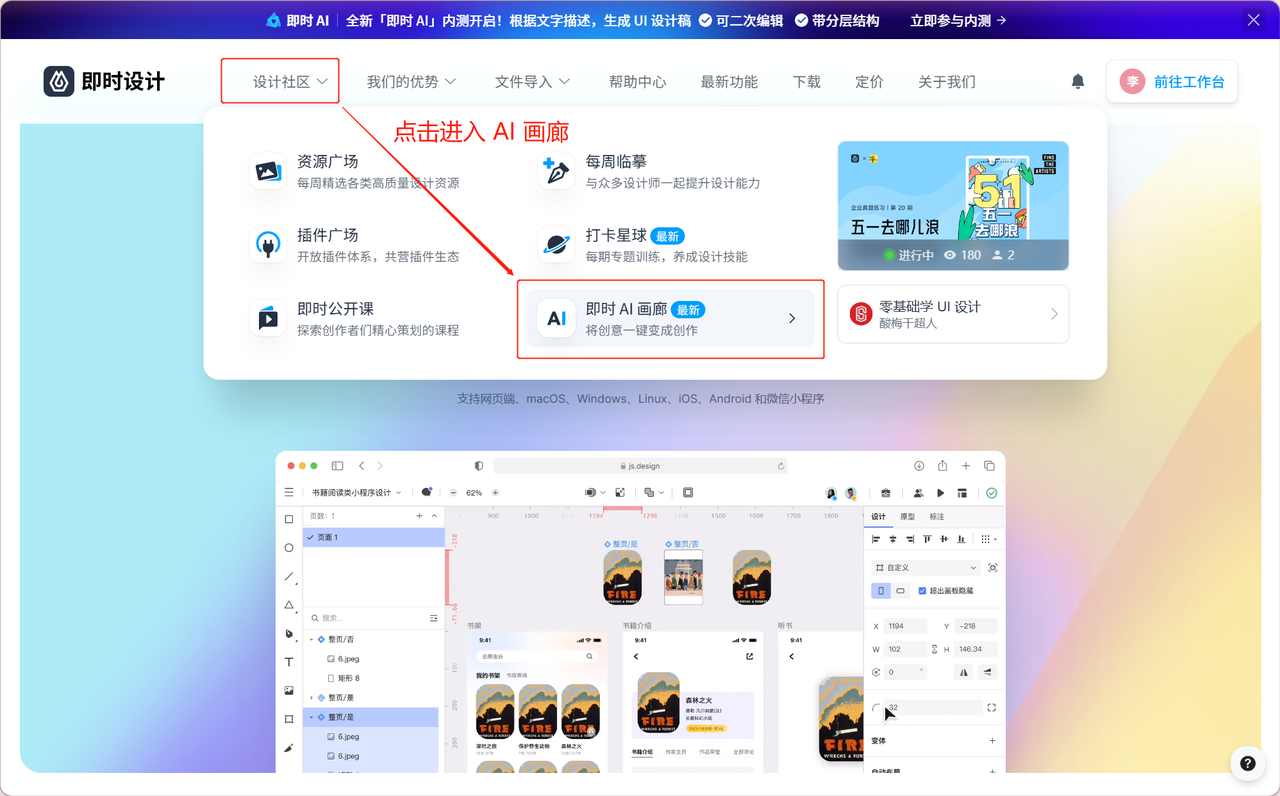Toggle landscape orientation button

click(901, 591)
